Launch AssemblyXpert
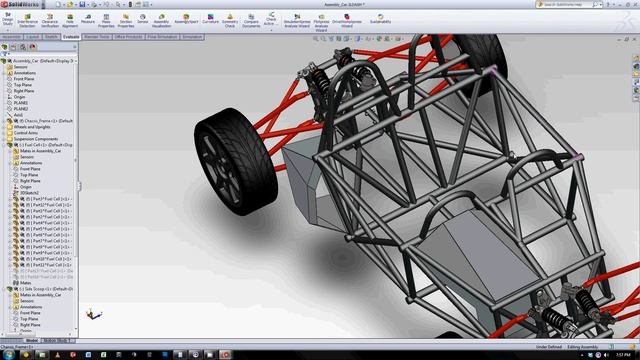The image size is (640, 360). (x=186, y=19)
